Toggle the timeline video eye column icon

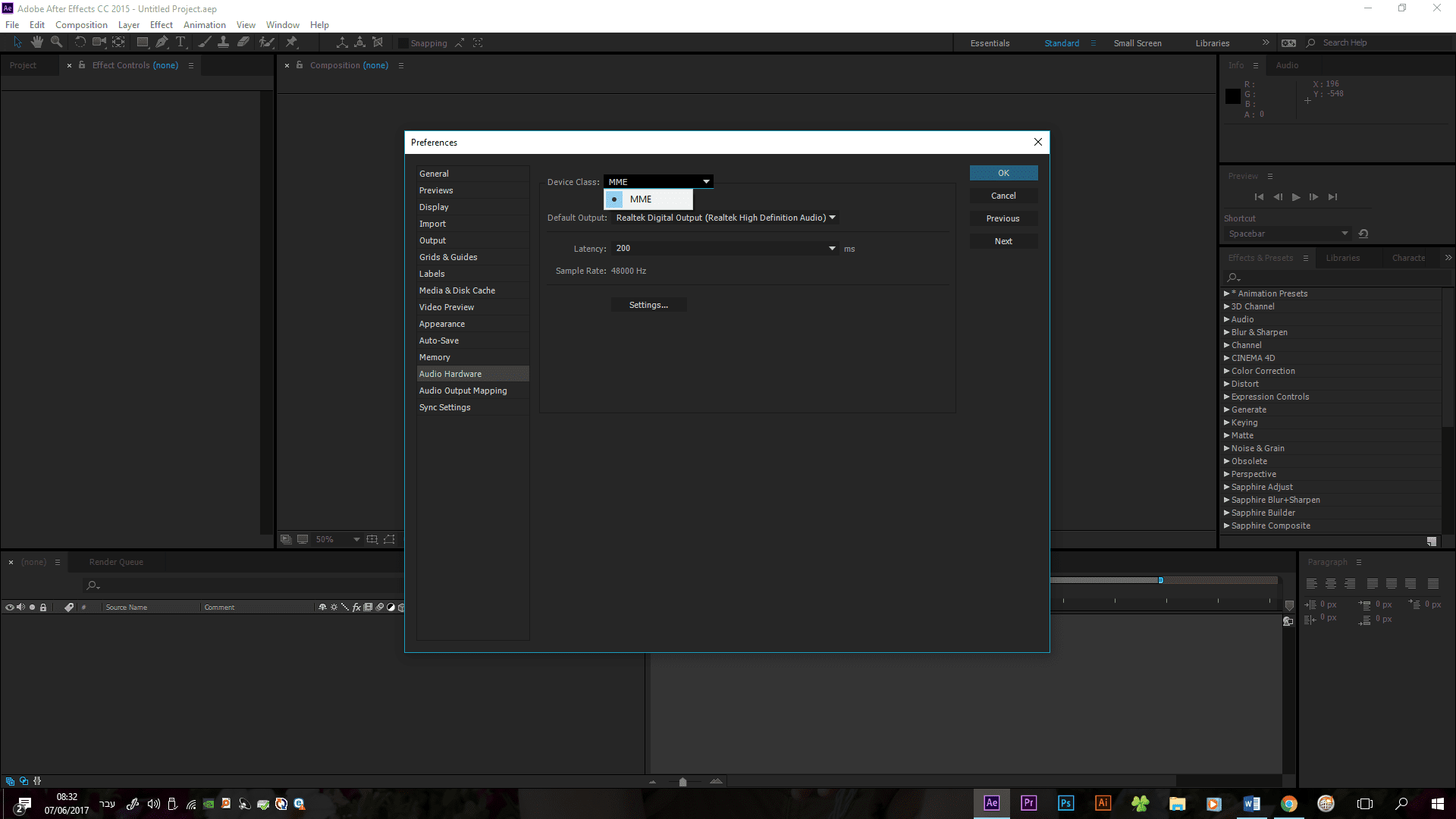9,607
